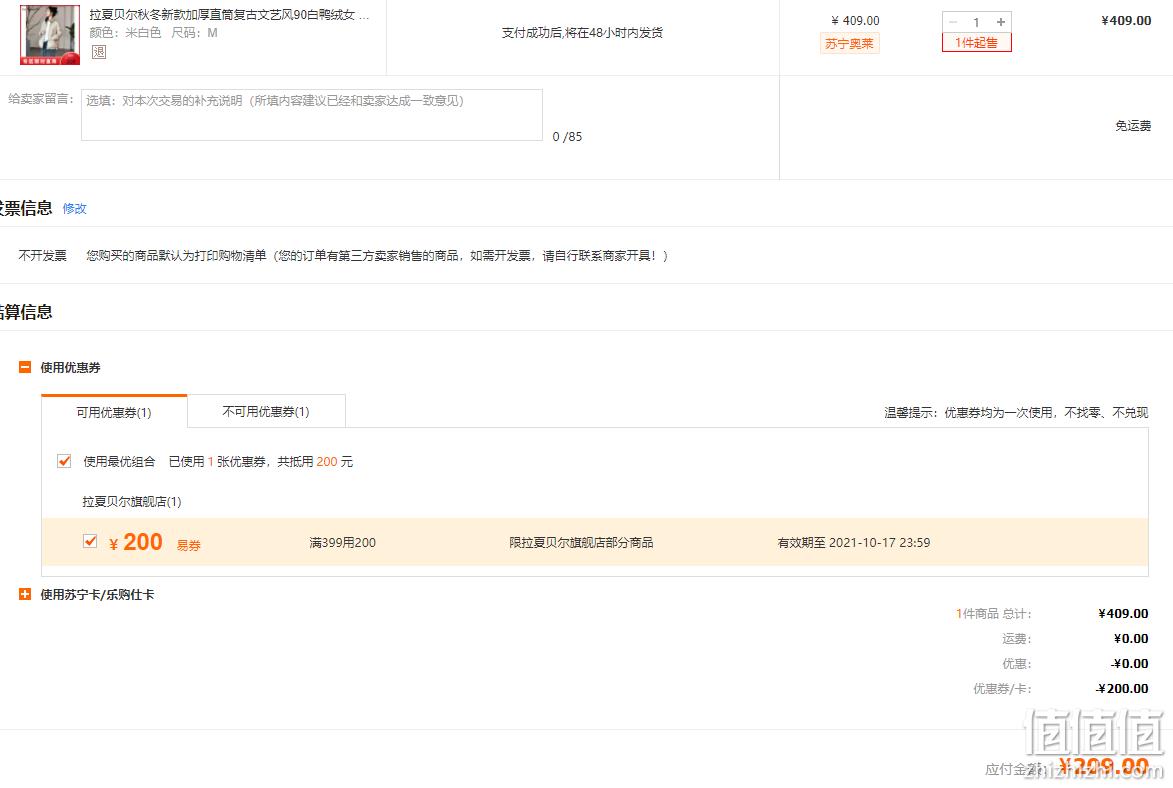Click the quantity field showing 1
1173x788 pixels.
tap(976, 22)
